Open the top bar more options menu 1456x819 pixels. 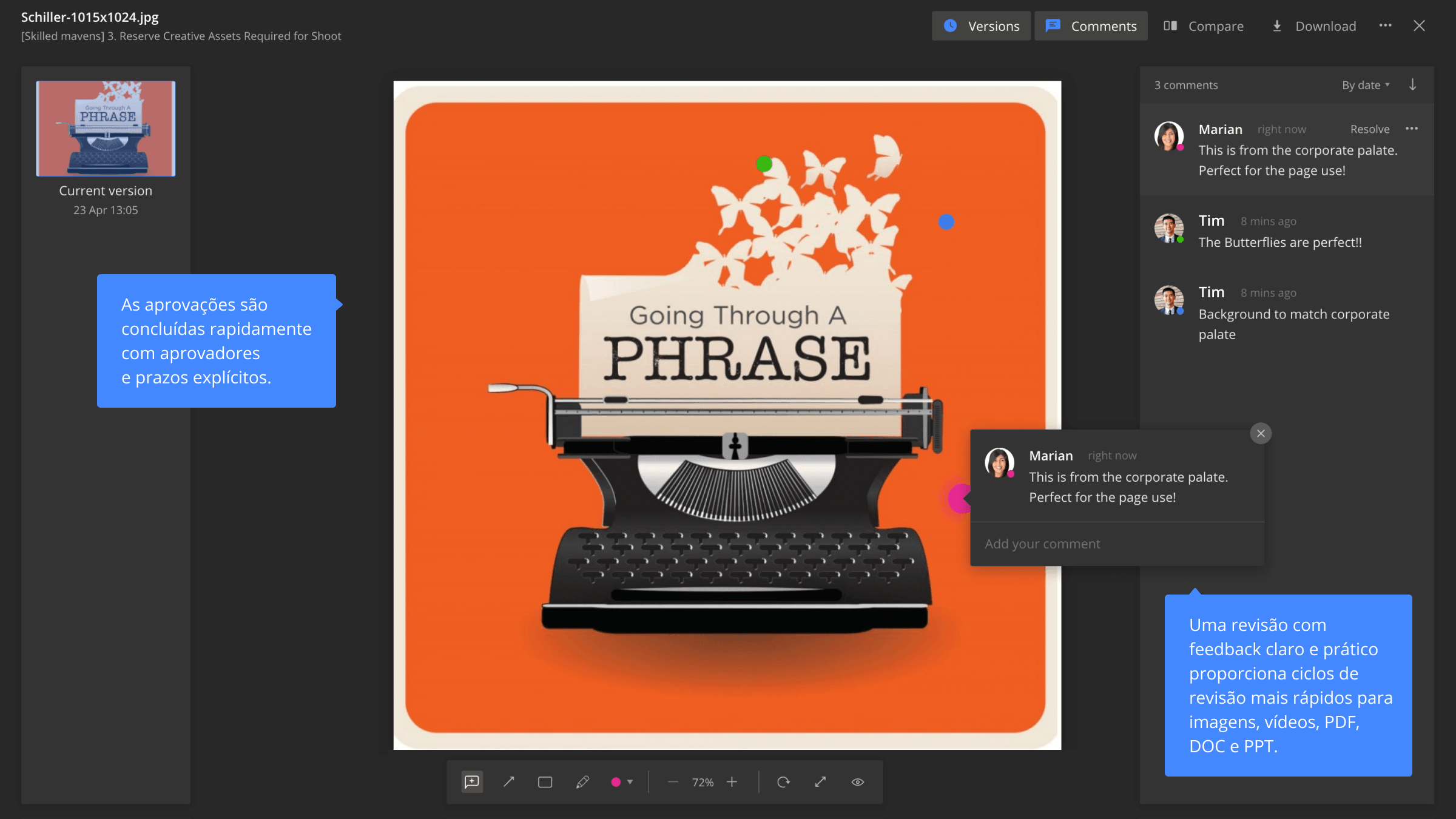point(1386,25)
